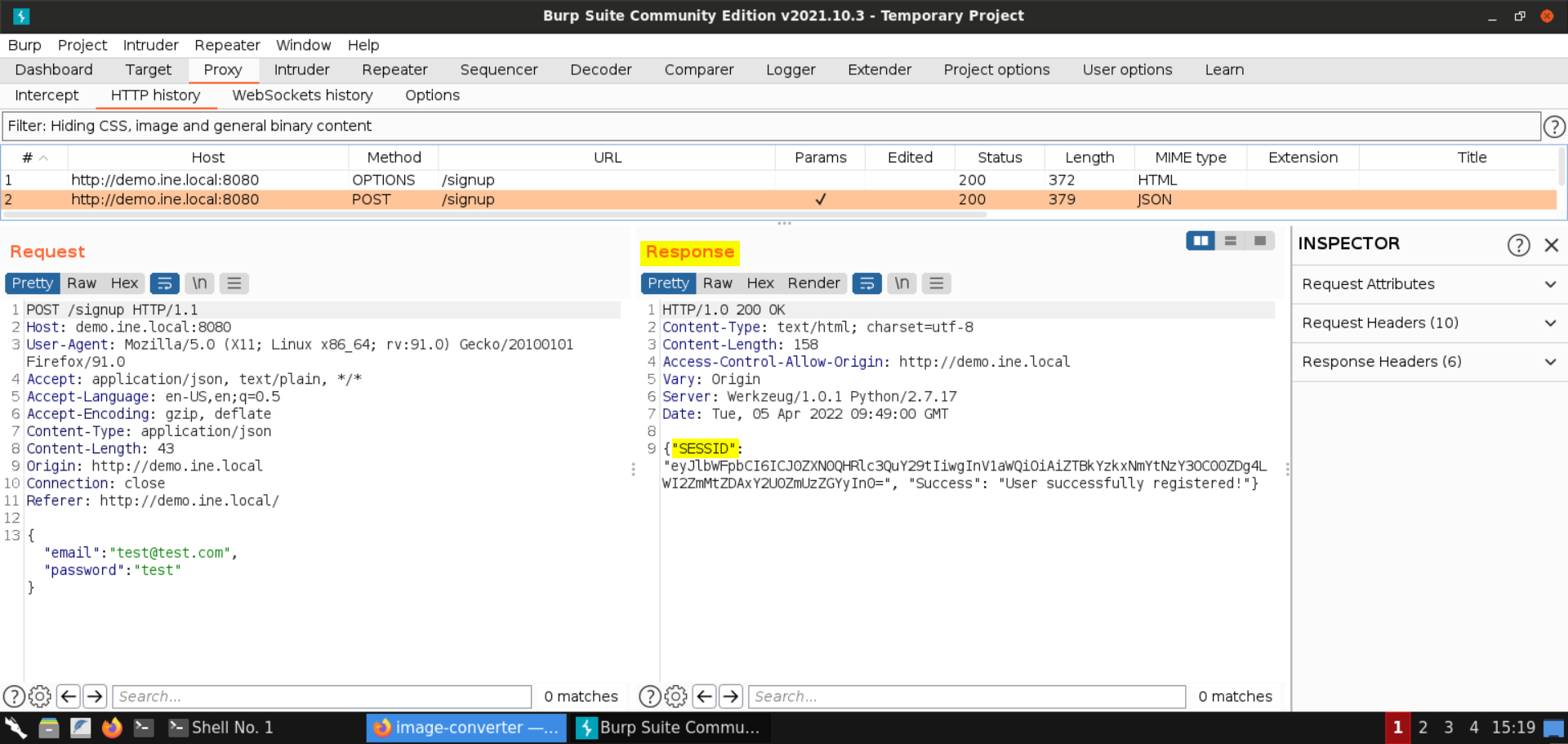The width and height of the screenshot is (1568, 744).
Task: Open the HTTP history filter bar
Action: pos(771,126)
